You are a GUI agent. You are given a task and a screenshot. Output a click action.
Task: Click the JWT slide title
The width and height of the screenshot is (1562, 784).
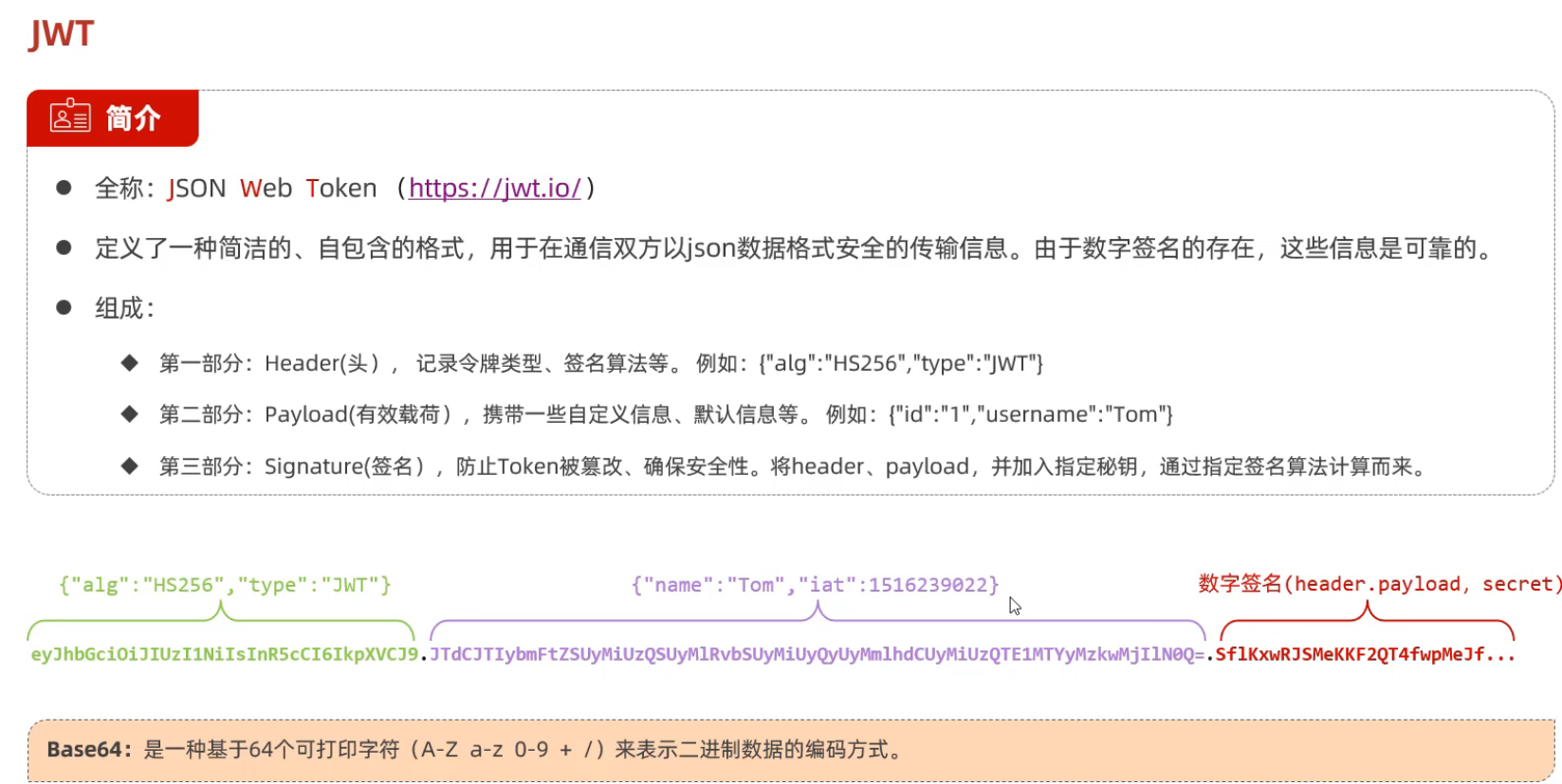62,34
